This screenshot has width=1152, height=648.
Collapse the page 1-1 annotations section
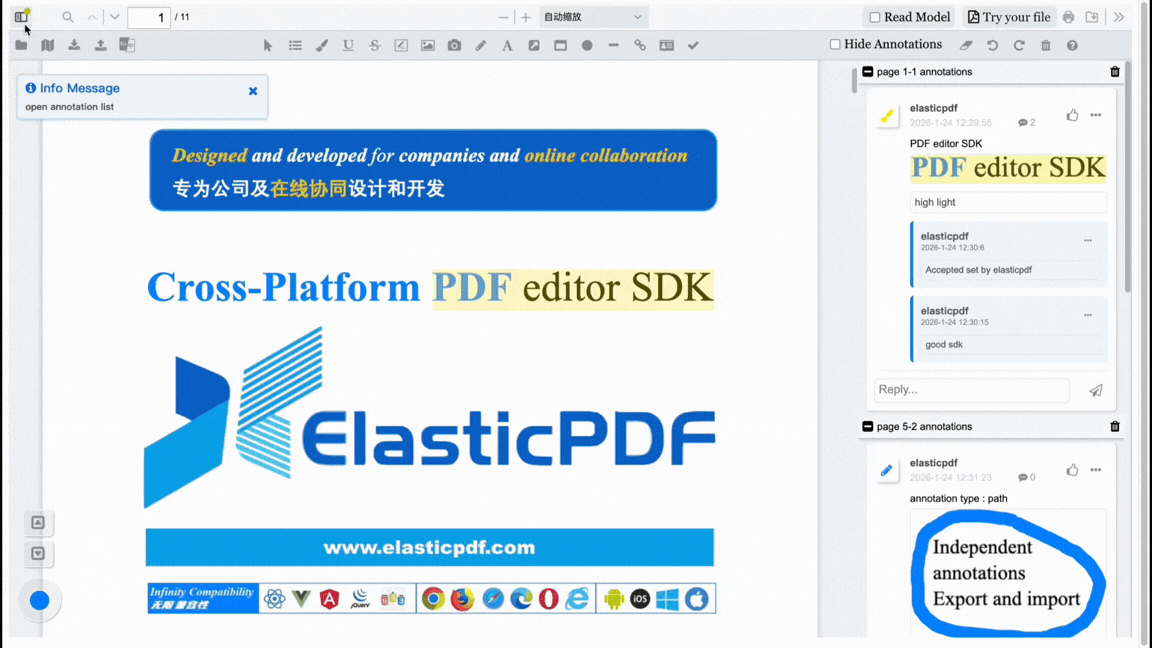pos(866,71)
